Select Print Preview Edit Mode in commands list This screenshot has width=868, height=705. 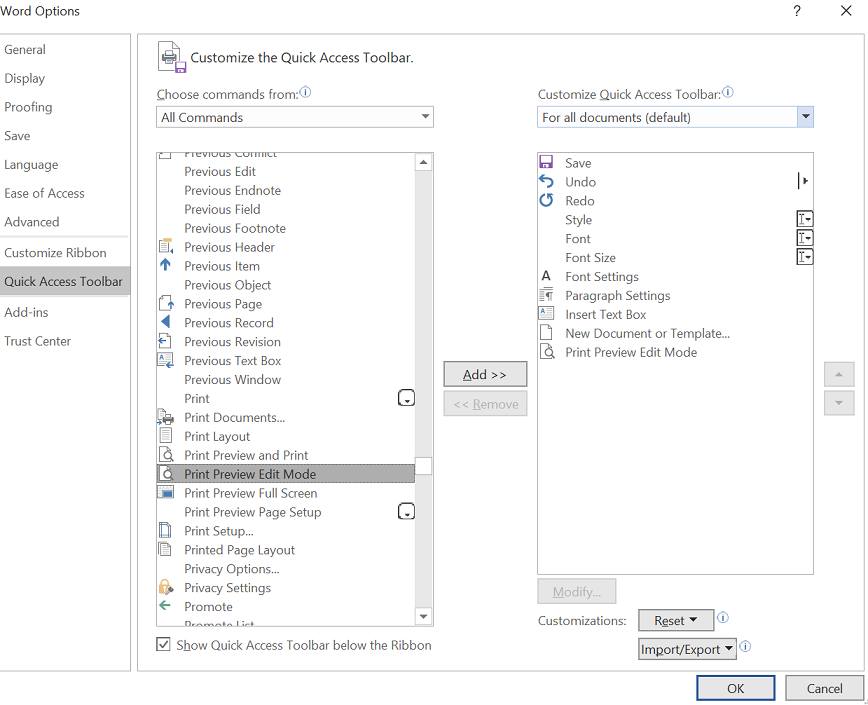point(286,474)
